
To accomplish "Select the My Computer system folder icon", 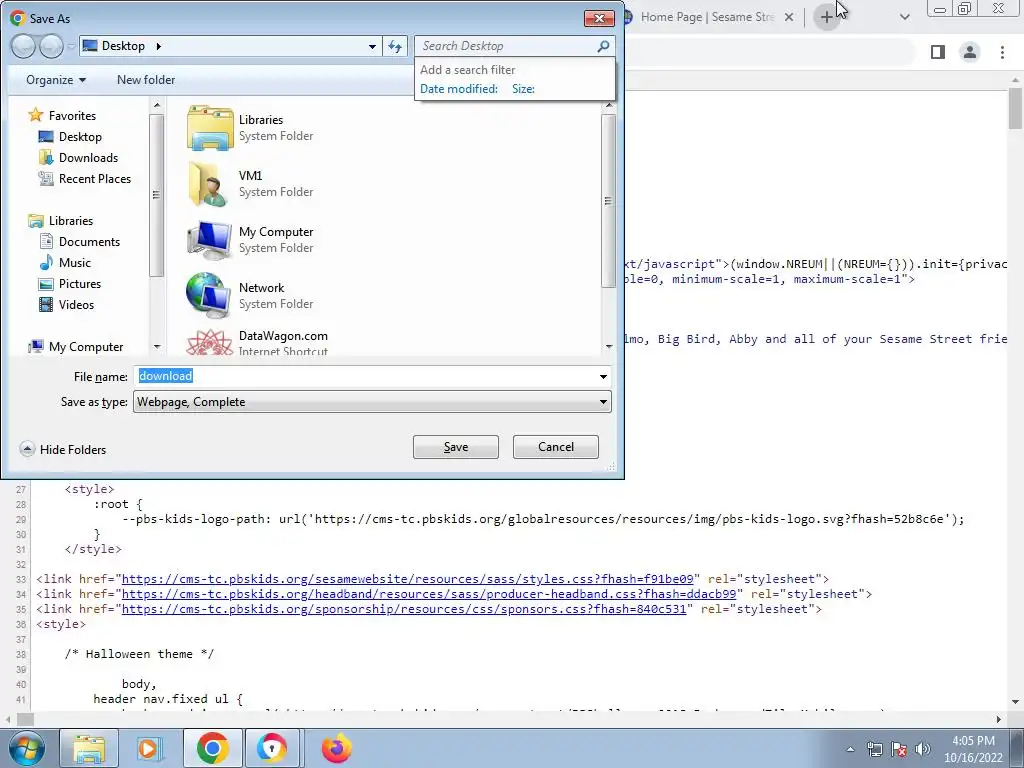I will pyautogui.click(x=210, y=240).
